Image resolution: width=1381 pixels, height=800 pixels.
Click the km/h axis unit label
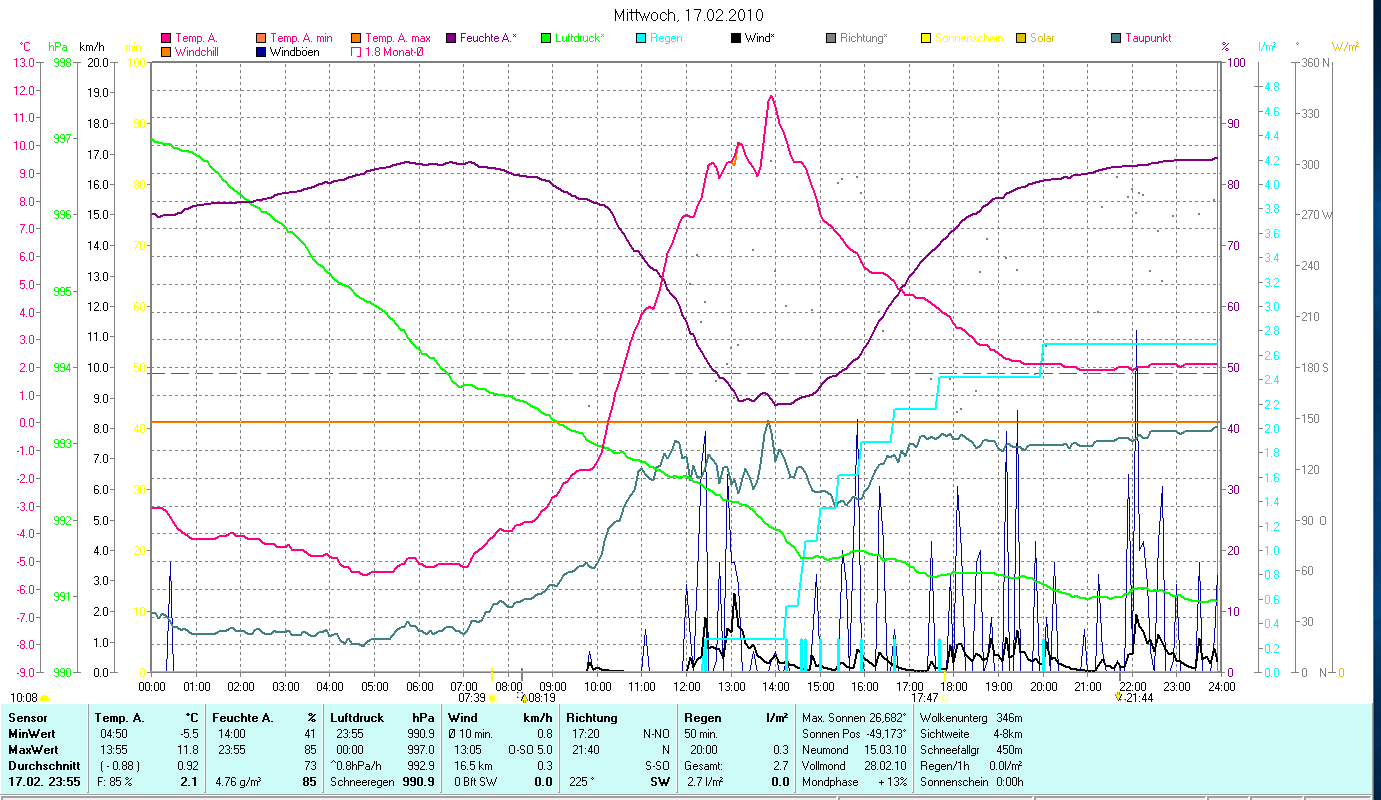pyautogui.click(x=91, y=46)
